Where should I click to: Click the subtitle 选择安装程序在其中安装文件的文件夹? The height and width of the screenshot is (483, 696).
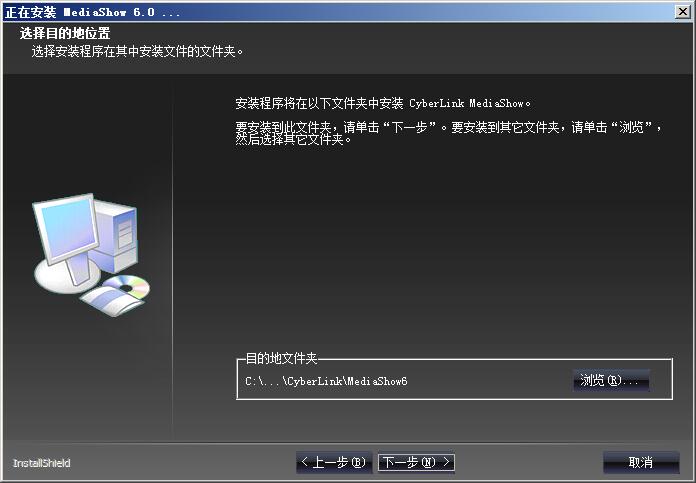click(138, 51)
